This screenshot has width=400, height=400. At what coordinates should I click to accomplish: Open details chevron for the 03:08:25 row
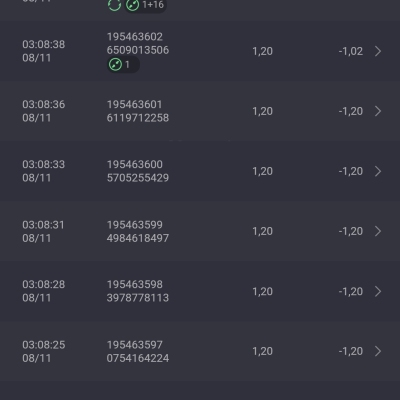[378, 351]
